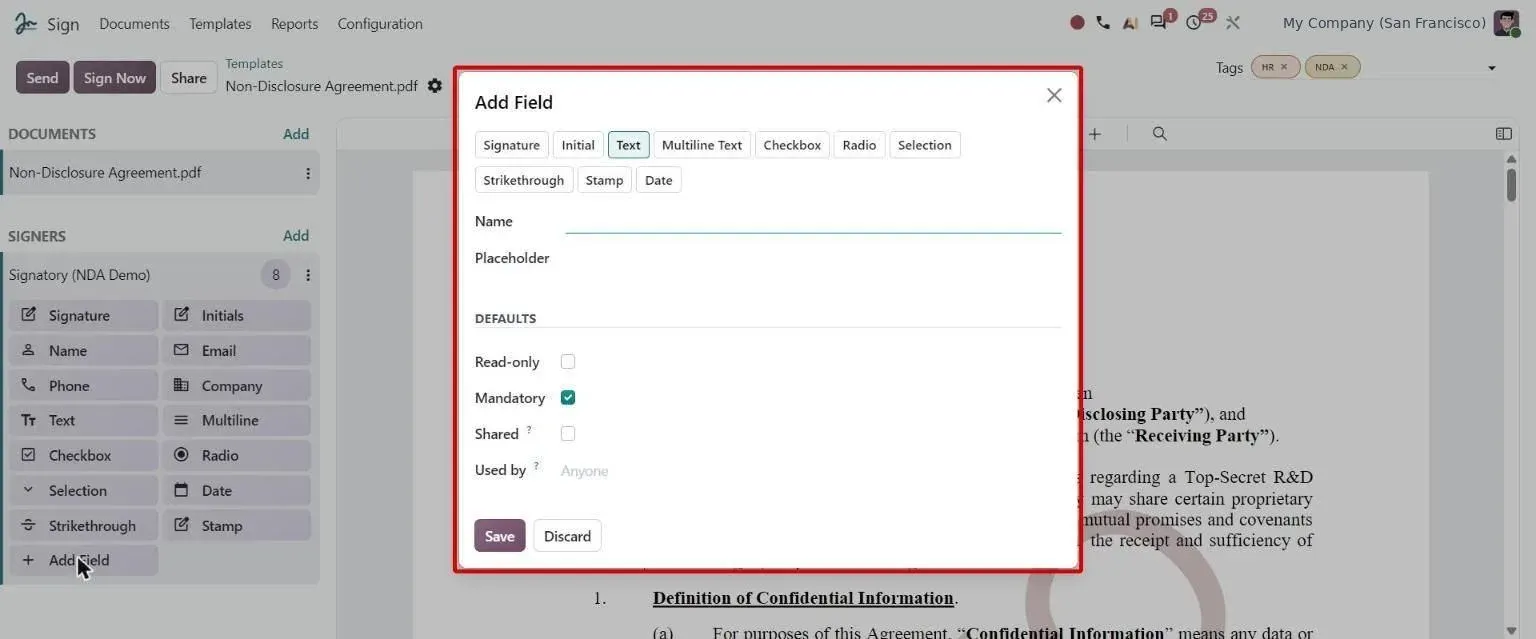Select the Name field in sidebar
Image resolution: width=1536 pixels, height=639 pixels.
pyautogui.click(x=84, y=350)
